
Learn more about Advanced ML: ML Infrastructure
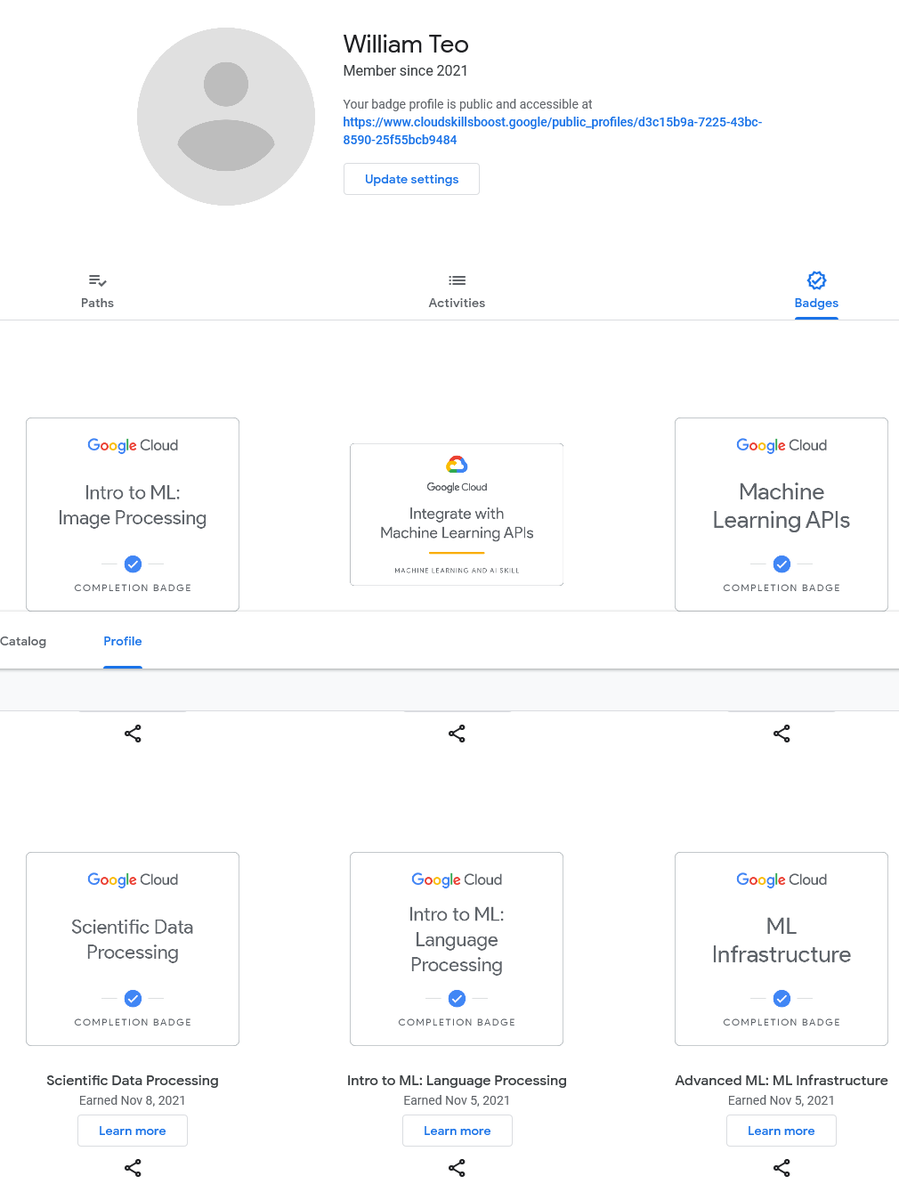(781, 1131)
